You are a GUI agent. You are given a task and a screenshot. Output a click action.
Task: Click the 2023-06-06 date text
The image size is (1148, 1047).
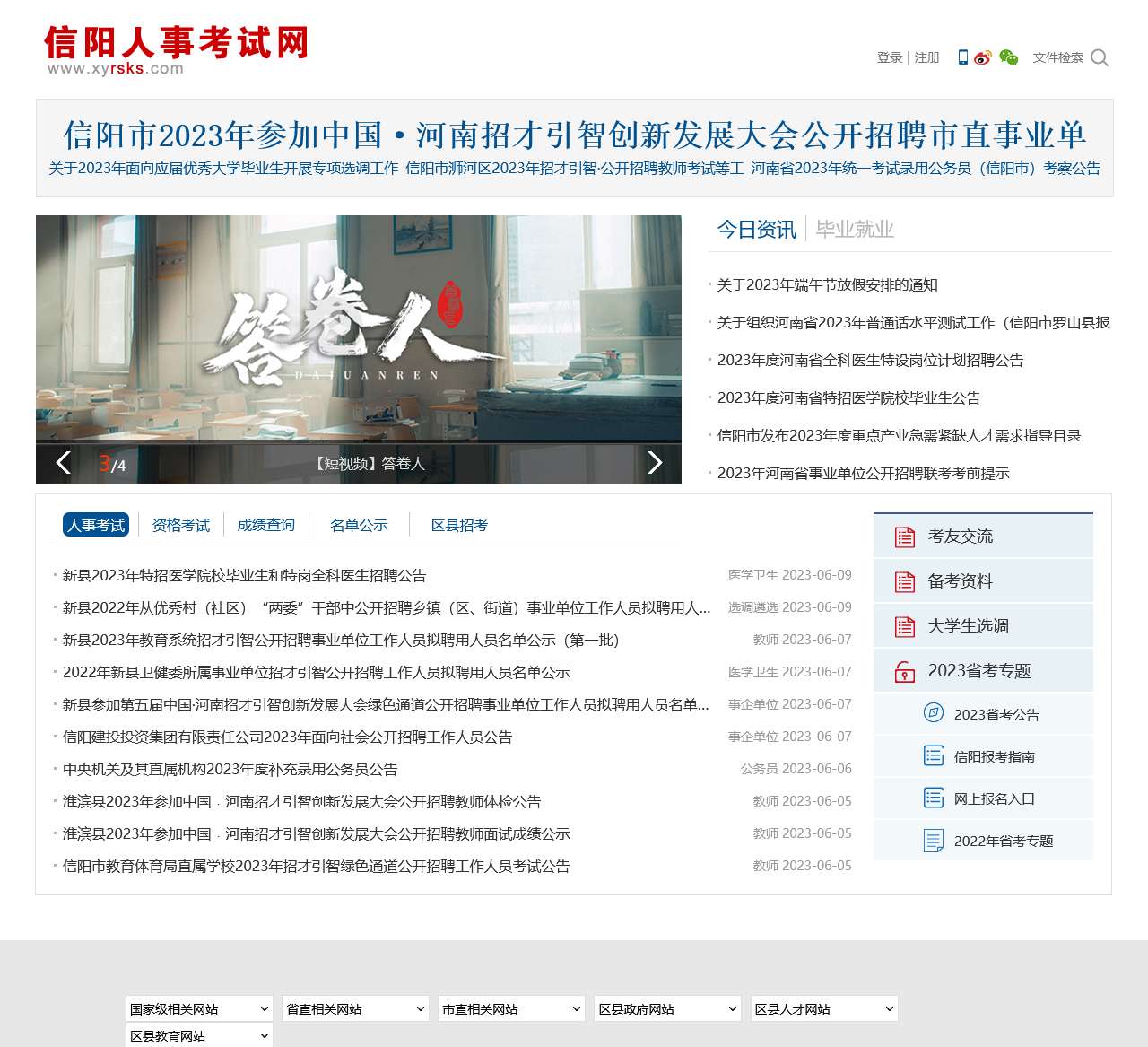(817, 769)
